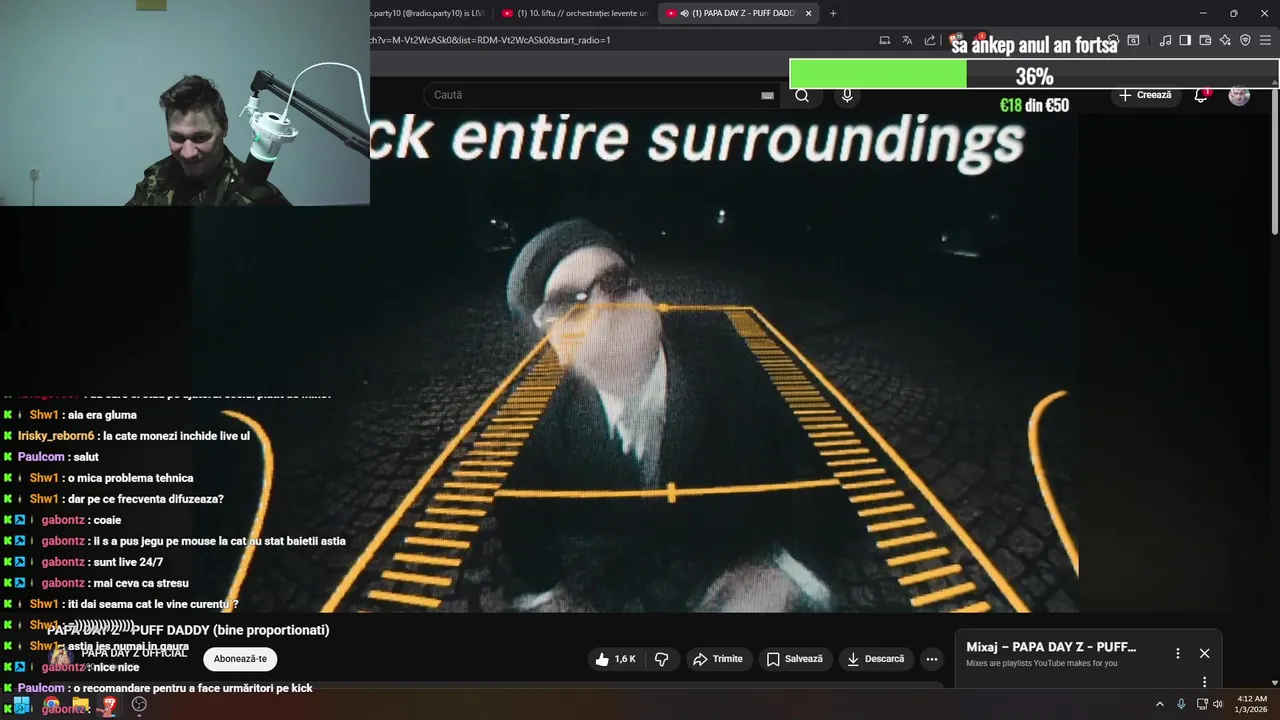Viewport: 1280px width, 720px height.
Task: Open the browser AI sparkle icon
Action: (x=1225, y=40)
